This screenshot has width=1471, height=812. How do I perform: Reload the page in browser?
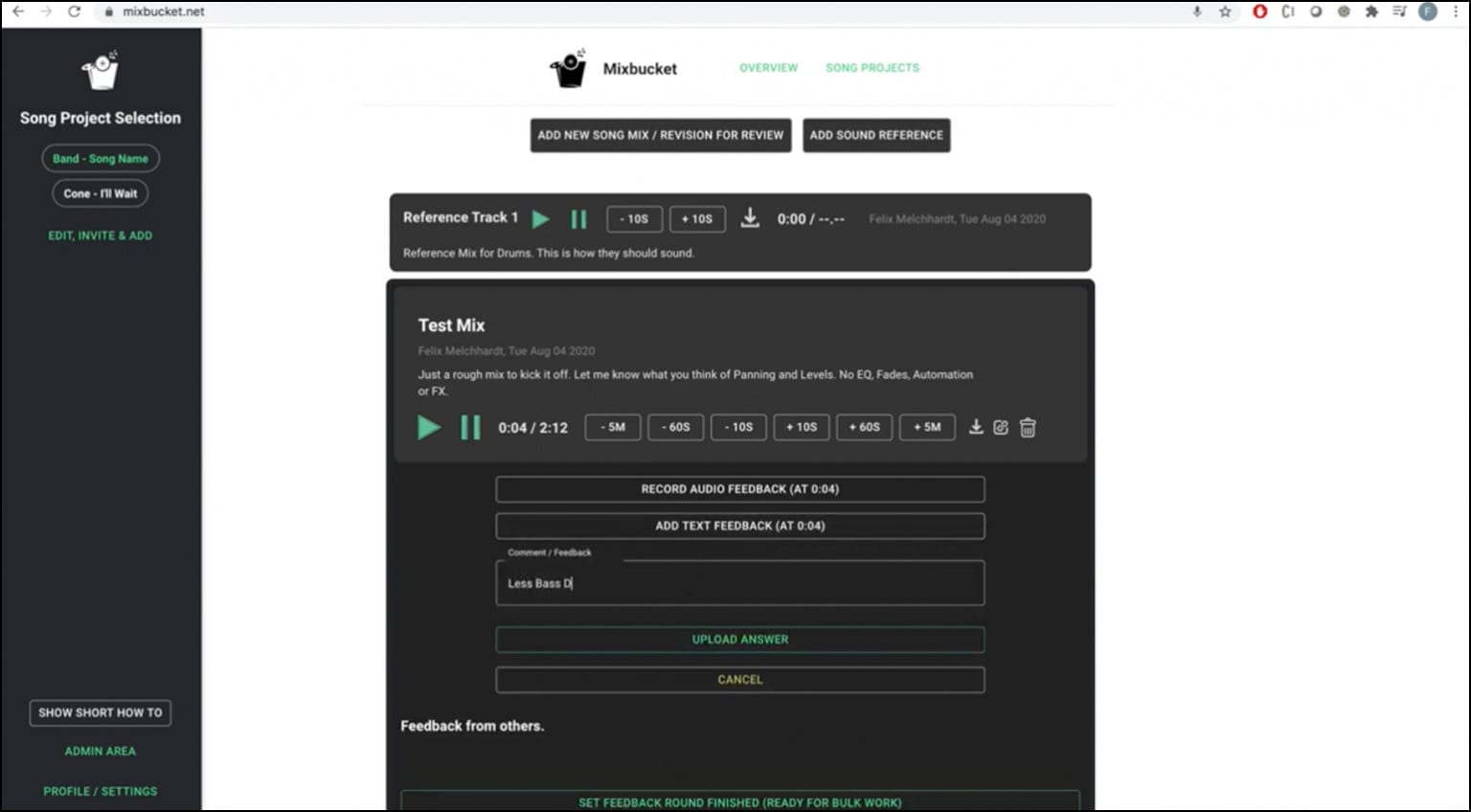point(74,11)
